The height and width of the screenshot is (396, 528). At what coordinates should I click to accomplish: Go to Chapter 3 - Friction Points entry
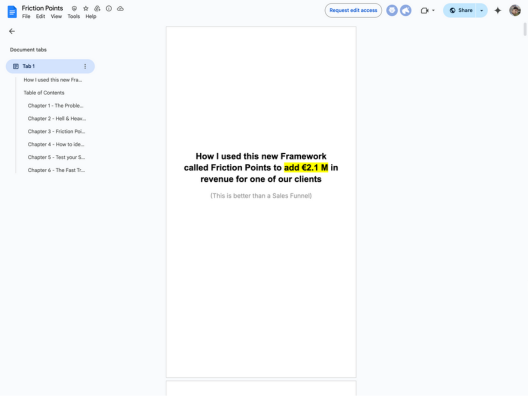pyautogui.click(x=57, y=132)
